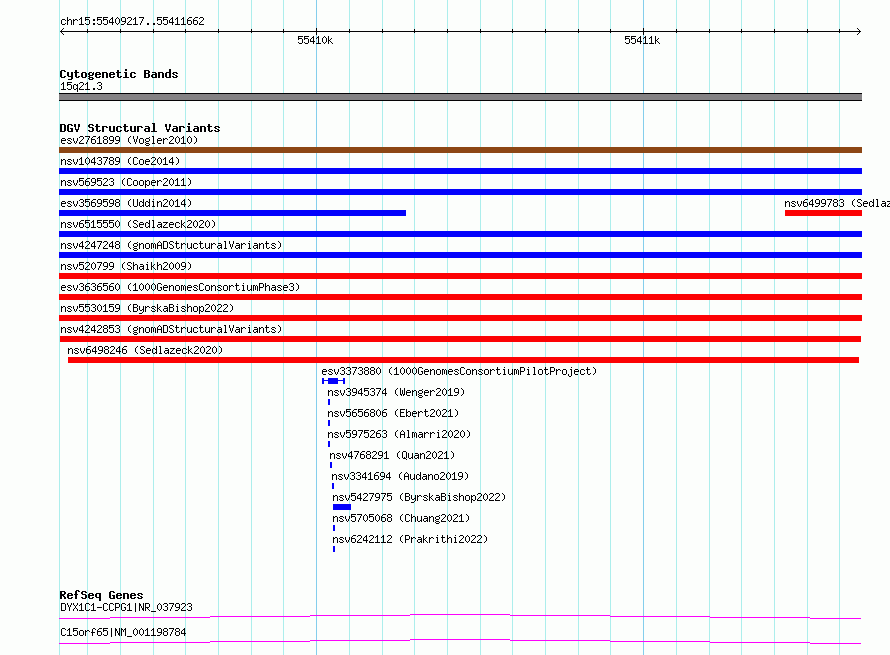Select the nsv5975263 (Almarri2020) label
Screen dimensions: 890x655
[399, 434]
